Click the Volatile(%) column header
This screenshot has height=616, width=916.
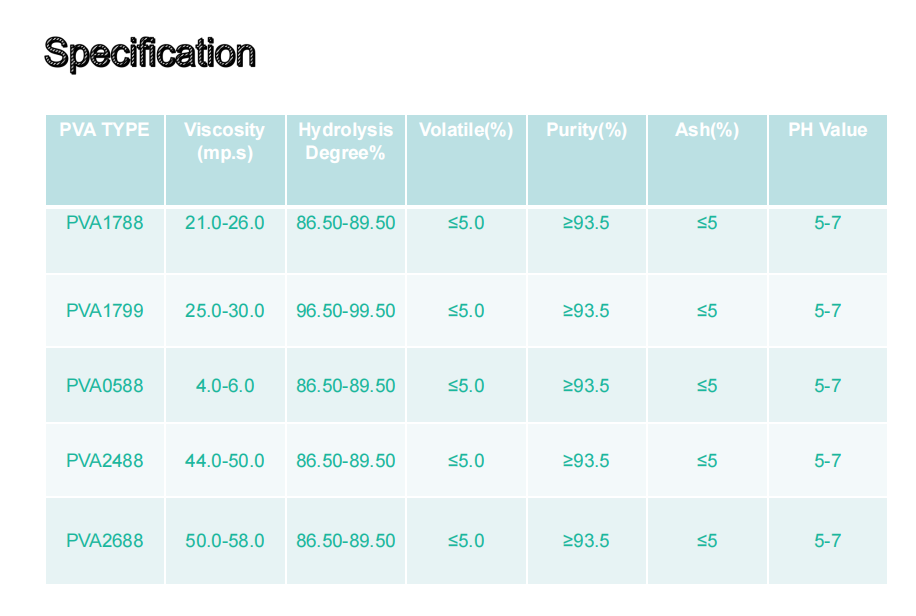click(x=466, y=130)
